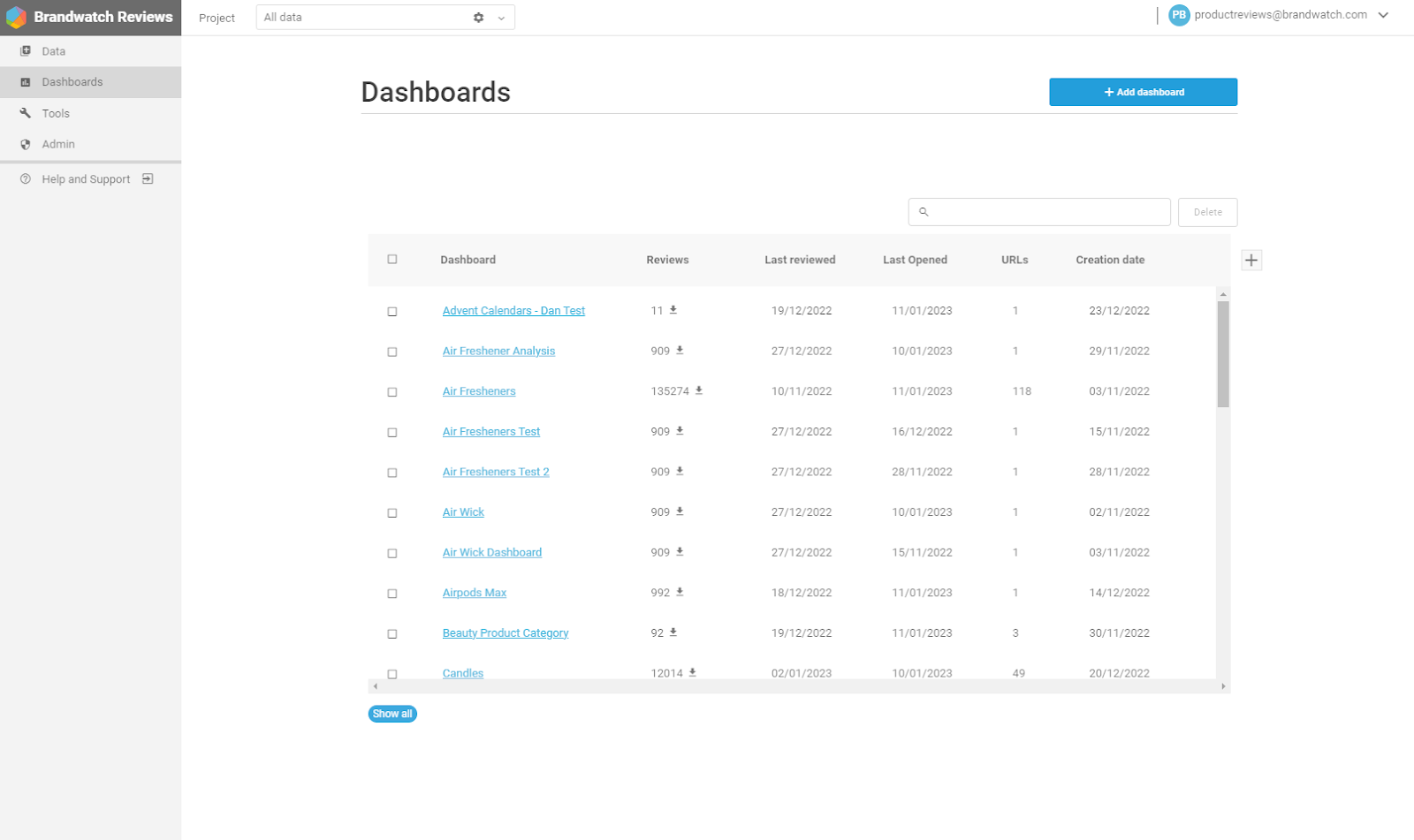
Task: Open Help and Support
Action: click(x=90, y=179)
